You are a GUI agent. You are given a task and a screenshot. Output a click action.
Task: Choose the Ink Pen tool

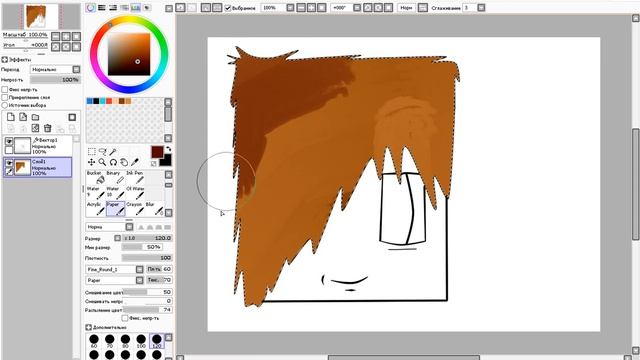click(135, 178)
